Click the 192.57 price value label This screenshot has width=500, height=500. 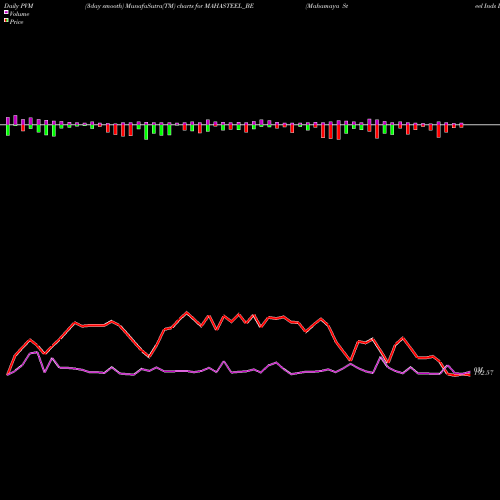484,373
